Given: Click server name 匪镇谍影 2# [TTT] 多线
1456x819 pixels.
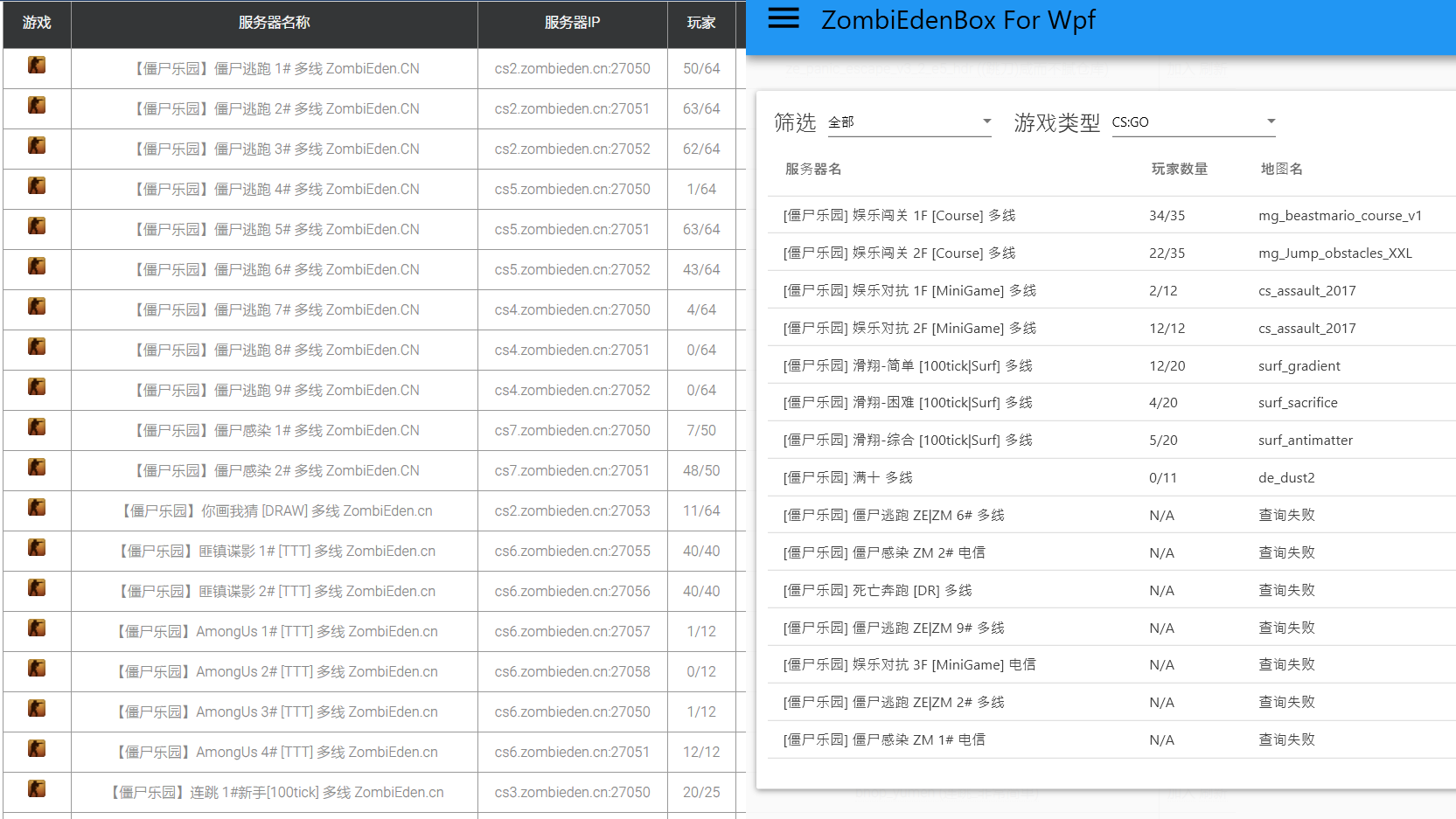Looking at the screenshot, I should [x=275, y=591].
